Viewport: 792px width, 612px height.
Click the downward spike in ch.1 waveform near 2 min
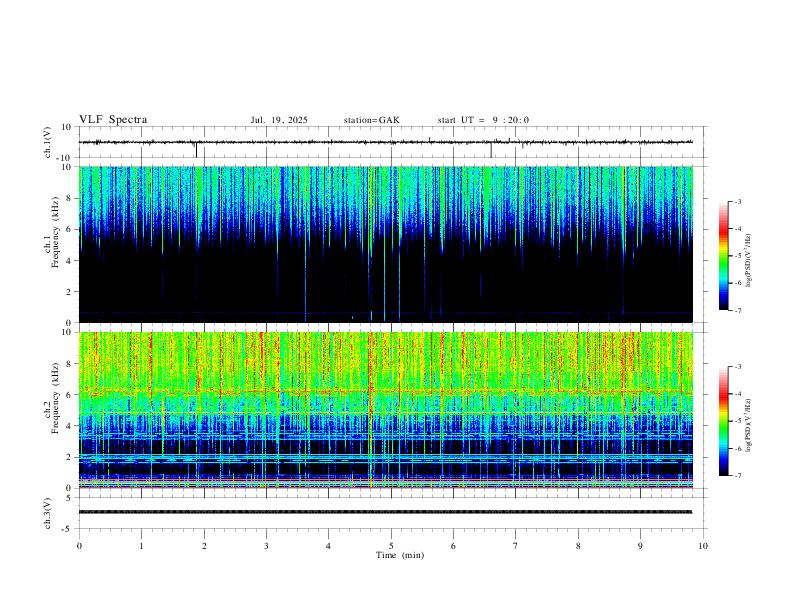pos(196,150)
